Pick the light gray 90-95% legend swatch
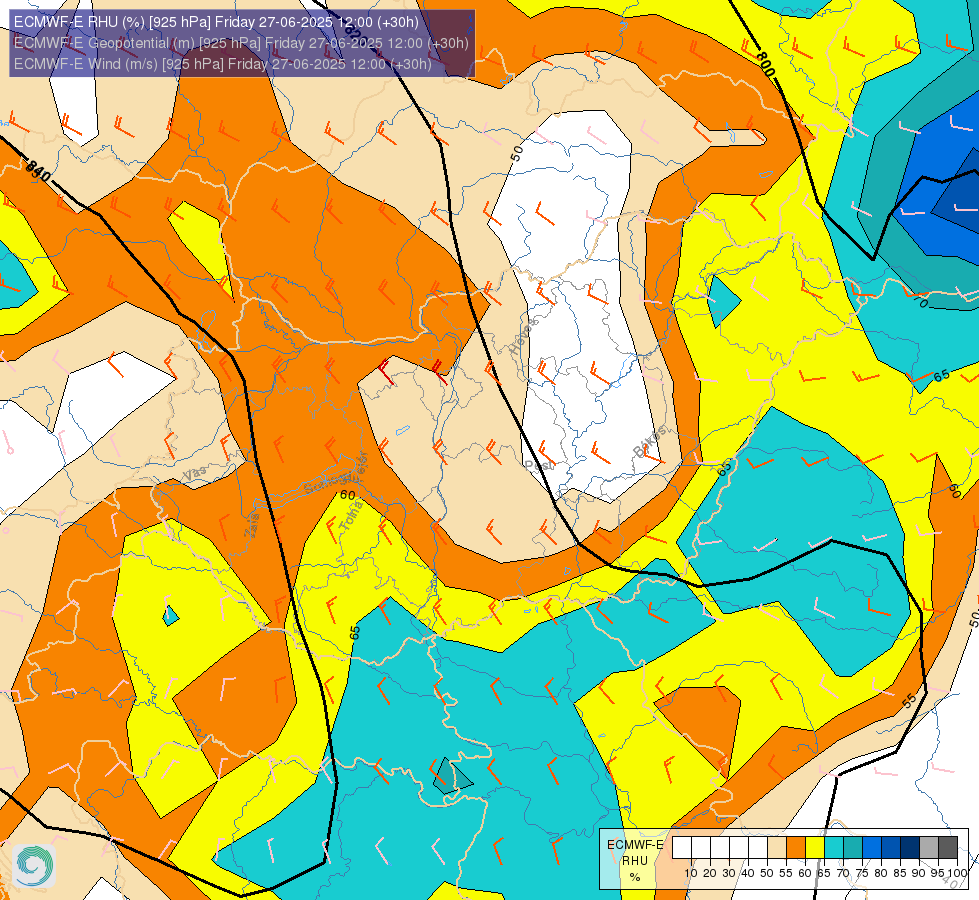This screenshot has height=900, width=979. (929, 848)
